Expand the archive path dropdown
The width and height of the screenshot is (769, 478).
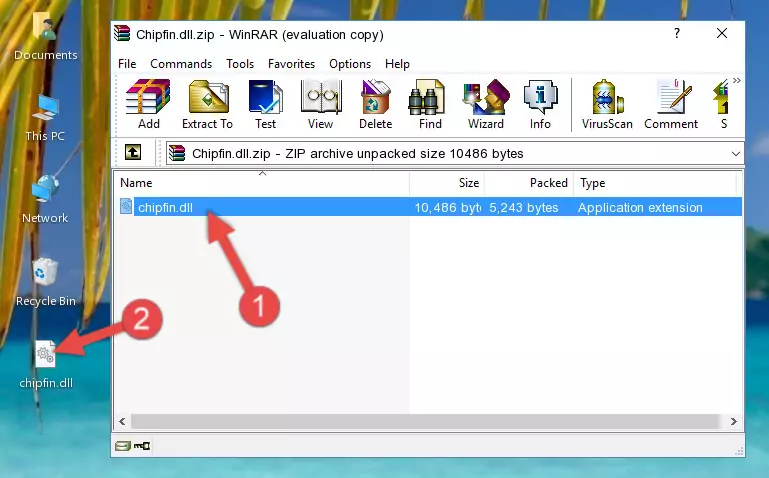tap(736, 153)
